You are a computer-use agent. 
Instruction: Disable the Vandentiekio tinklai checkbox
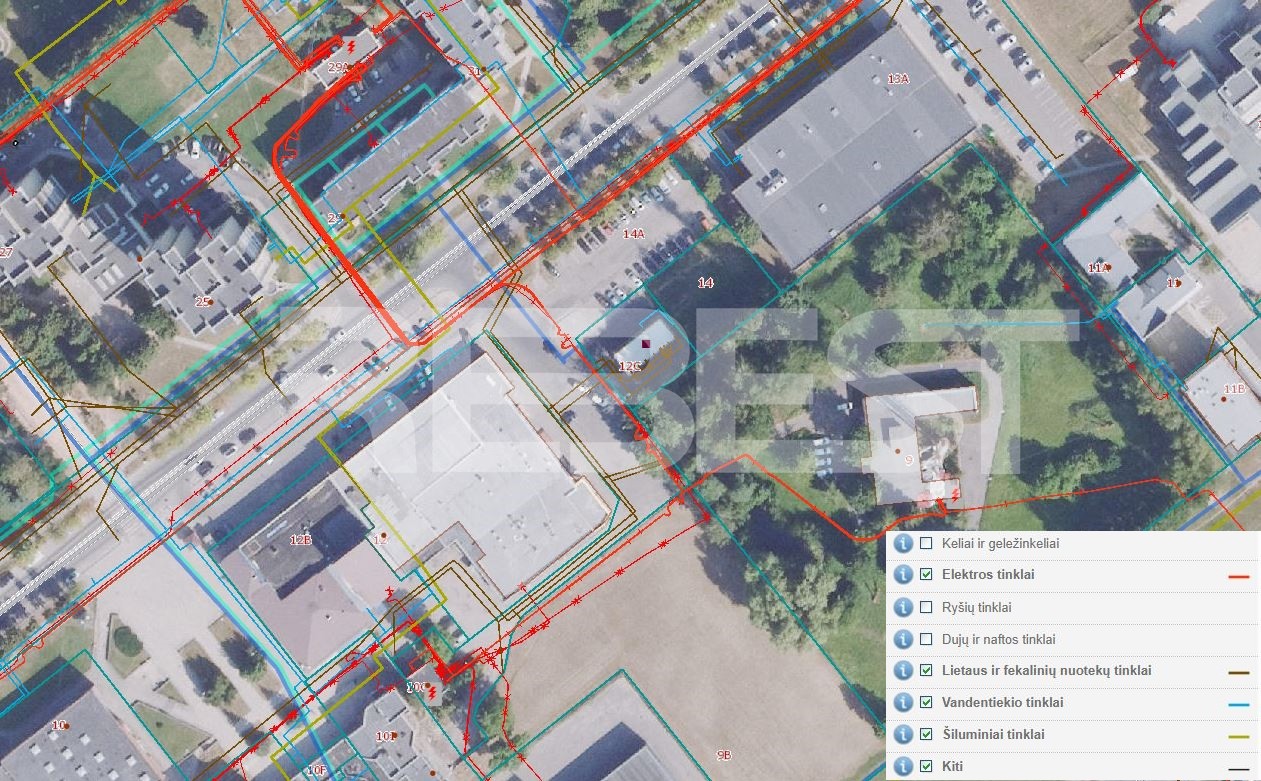pos(926,702)
